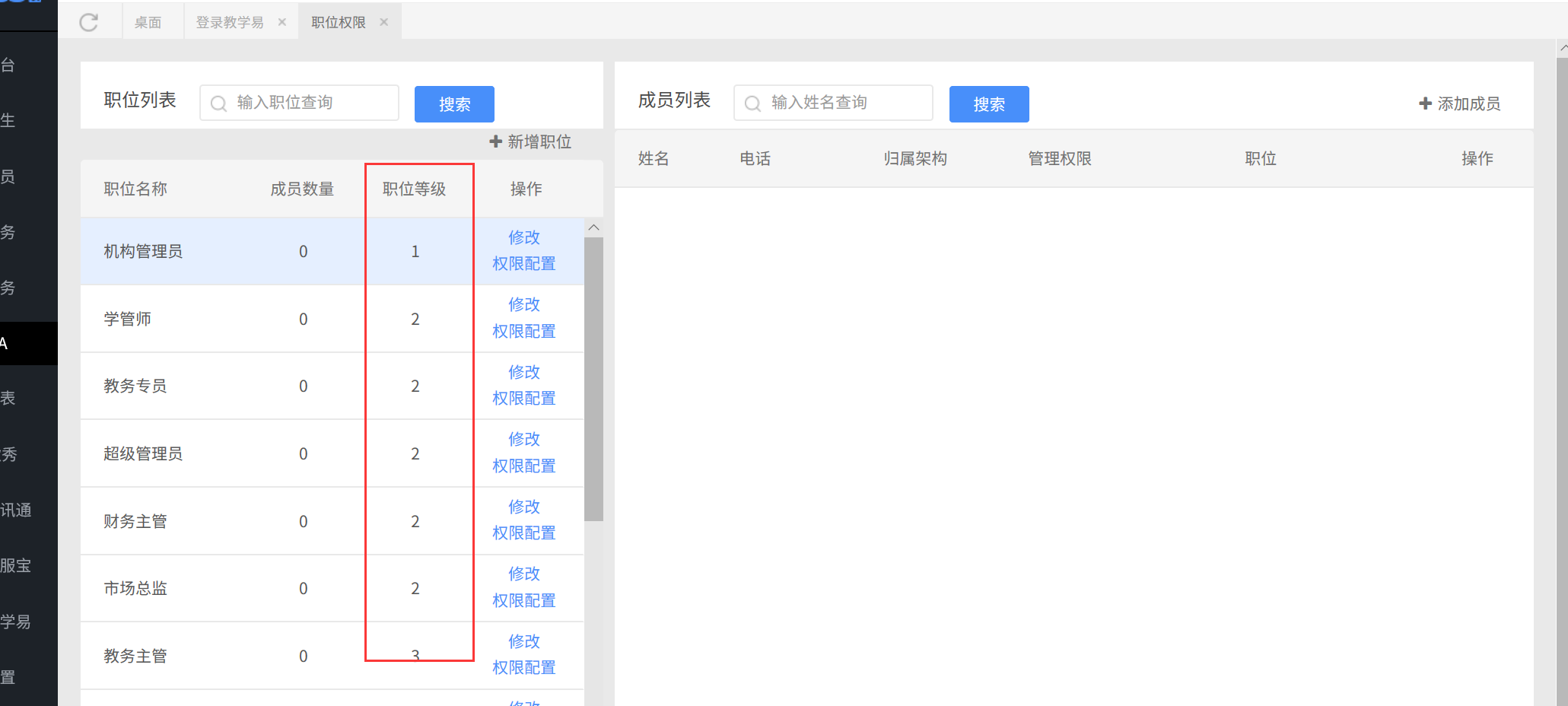Image resolution: width=1568 pixels, height=706 pixels.
Task: Click the 管理权限 column header
Action: click(x=1060, y=159)
